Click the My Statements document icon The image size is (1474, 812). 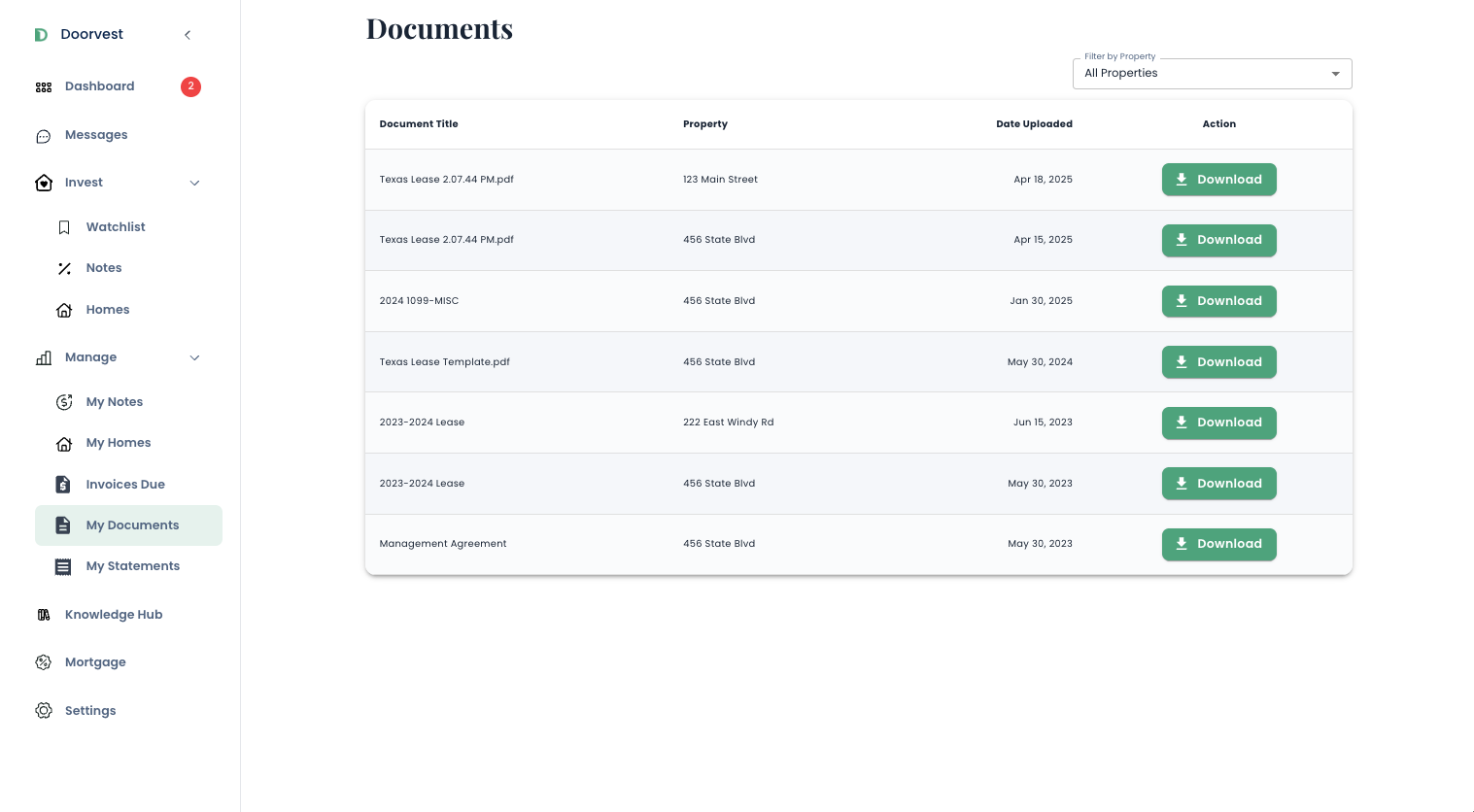pos(63,566)
